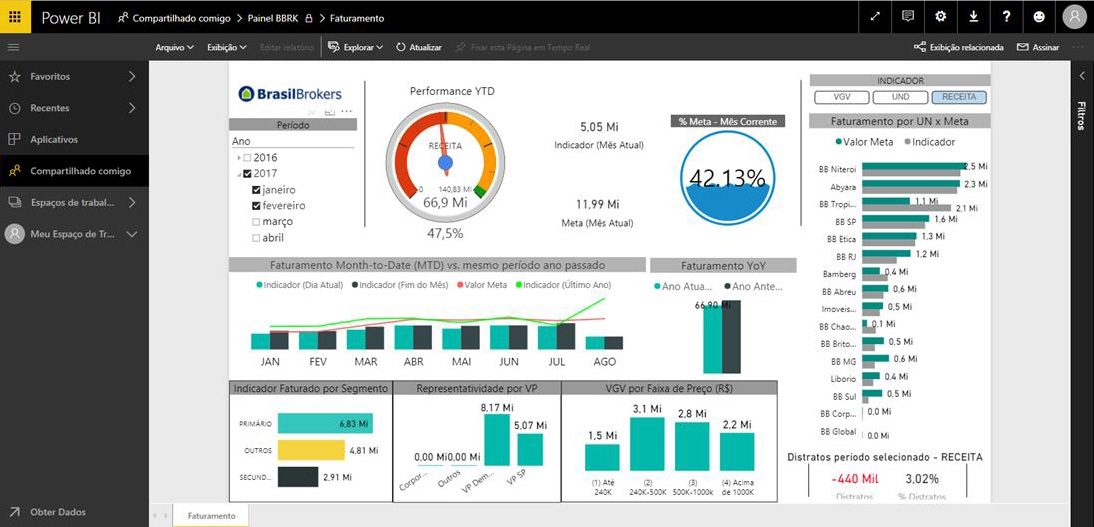The width and height of the screenshot is (1094, 527).
Task: Open the notifications comment icon
Action: [x=908, y=17]
